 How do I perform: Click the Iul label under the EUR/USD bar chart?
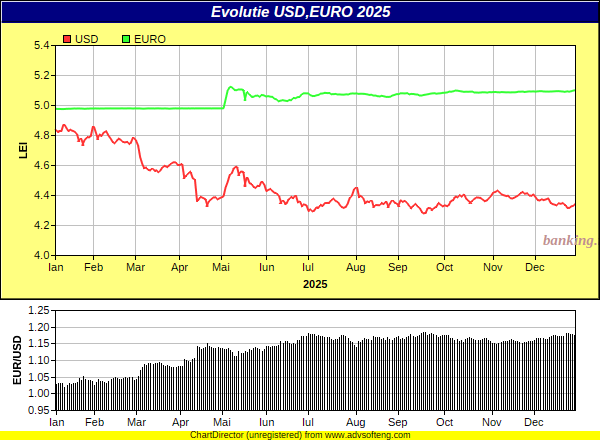point(308,422)
